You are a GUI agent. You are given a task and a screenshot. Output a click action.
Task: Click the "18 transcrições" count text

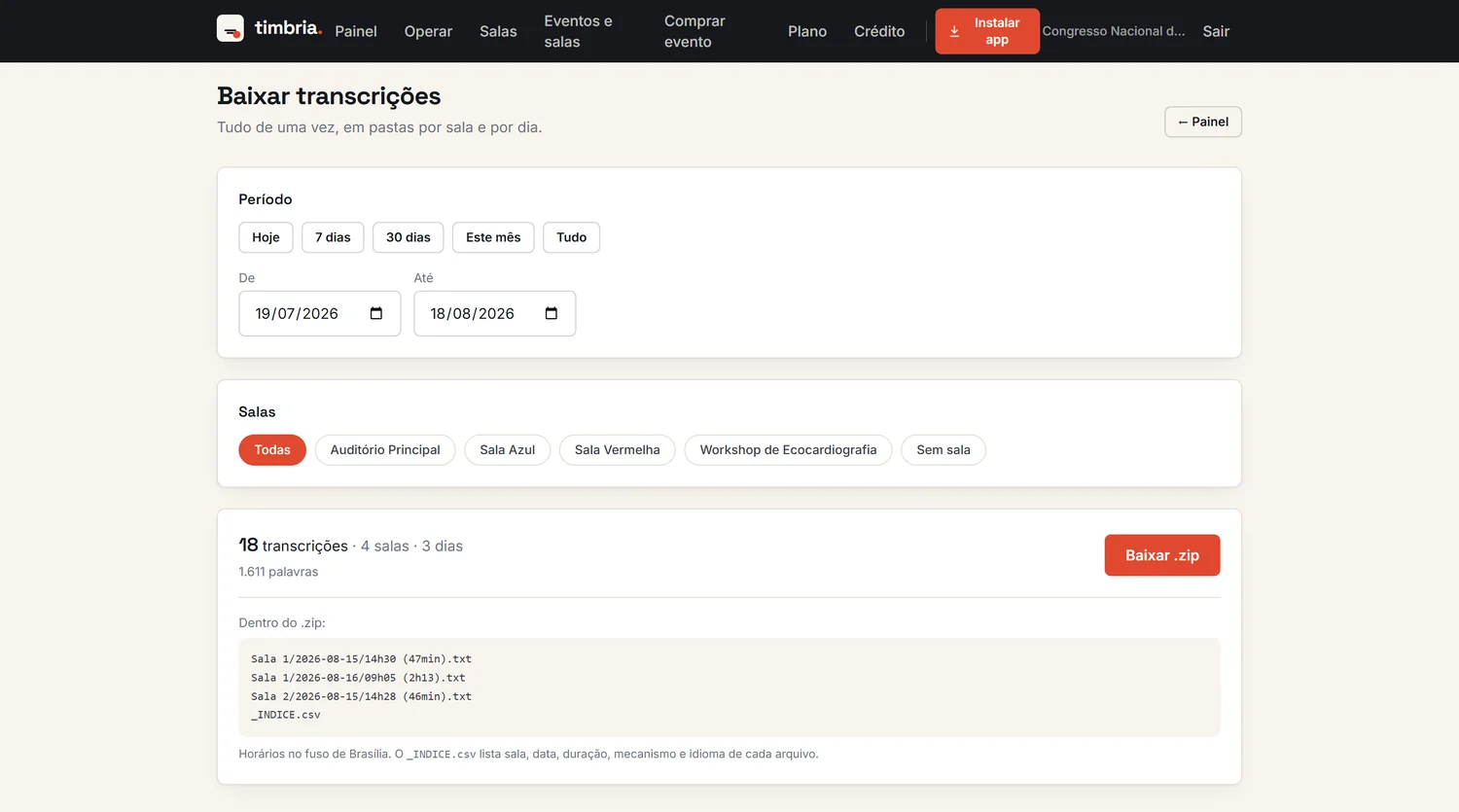(294, 546)
